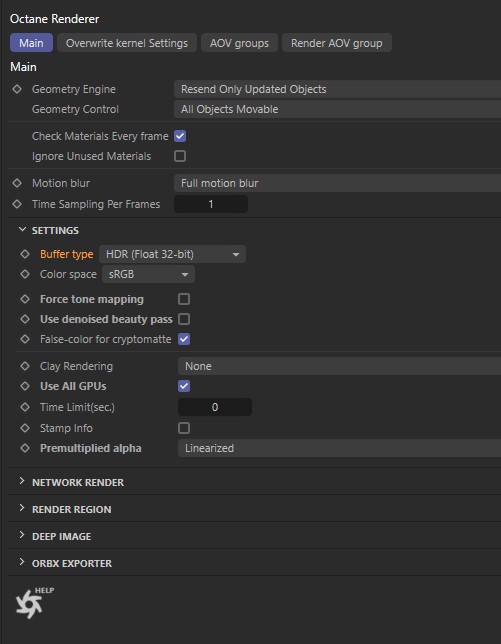Click keyframe diamond beside Time Sampling Per Frames
Image resolution: width=501 pixels, height=644 pixels.
[17, 204]
